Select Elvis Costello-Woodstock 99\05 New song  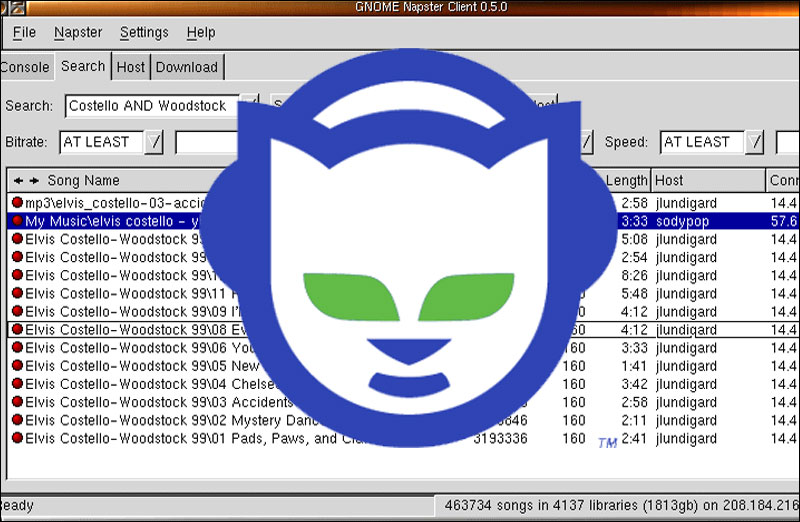pyautogui.click(x=404, y=366)
